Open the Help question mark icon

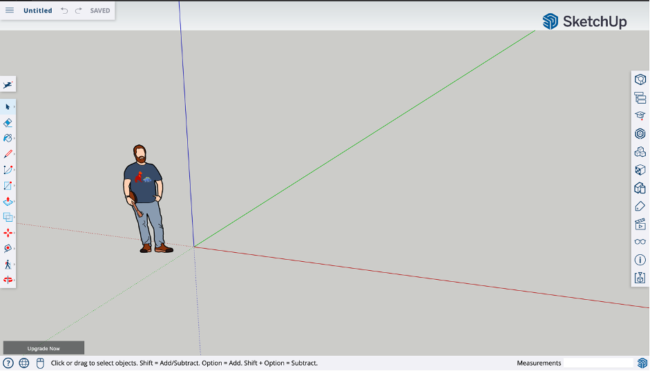[x=8, y=363]
